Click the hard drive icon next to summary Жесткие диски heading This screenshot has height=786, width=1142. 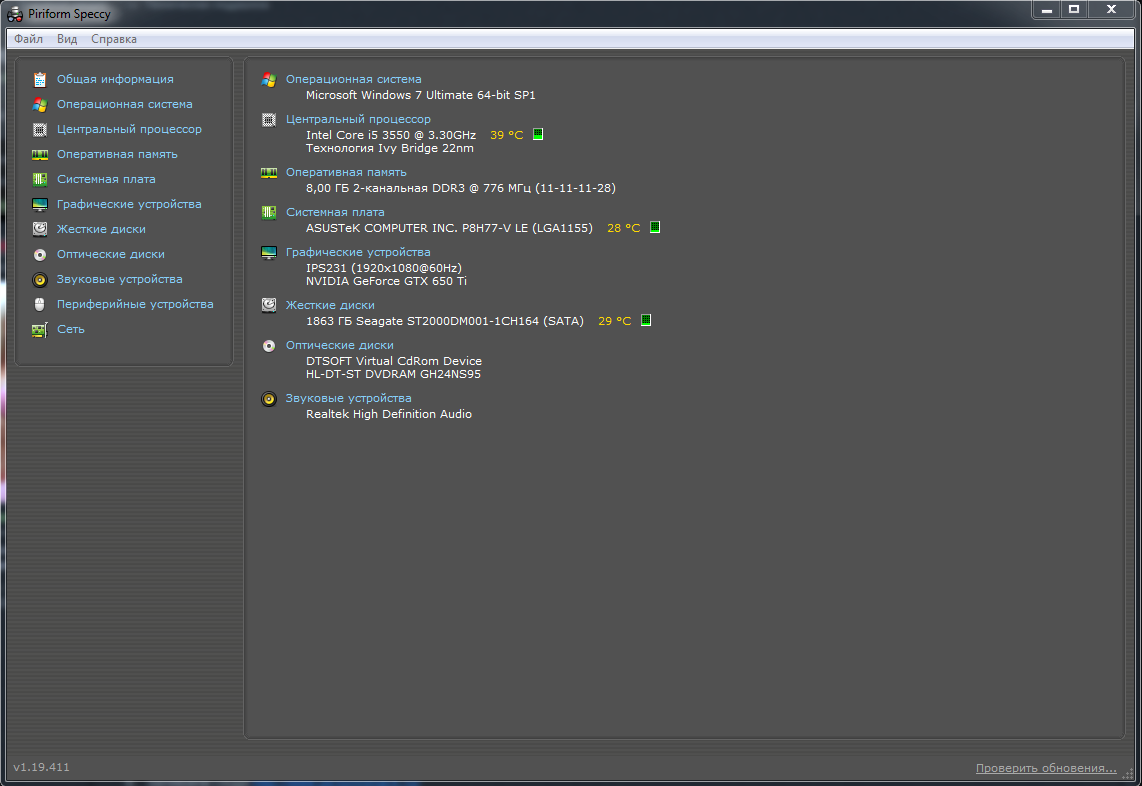click(x=269, y=305)
